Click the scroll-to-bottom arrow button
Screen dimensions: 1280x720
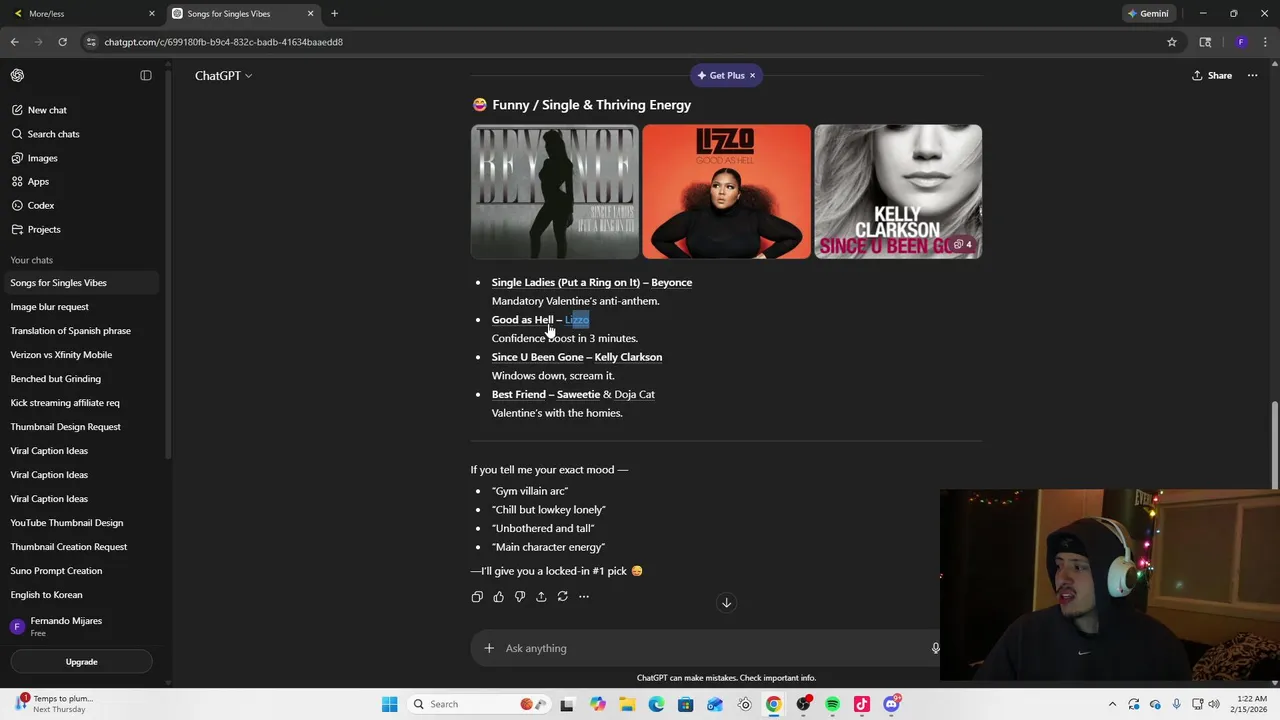(727, 602)
